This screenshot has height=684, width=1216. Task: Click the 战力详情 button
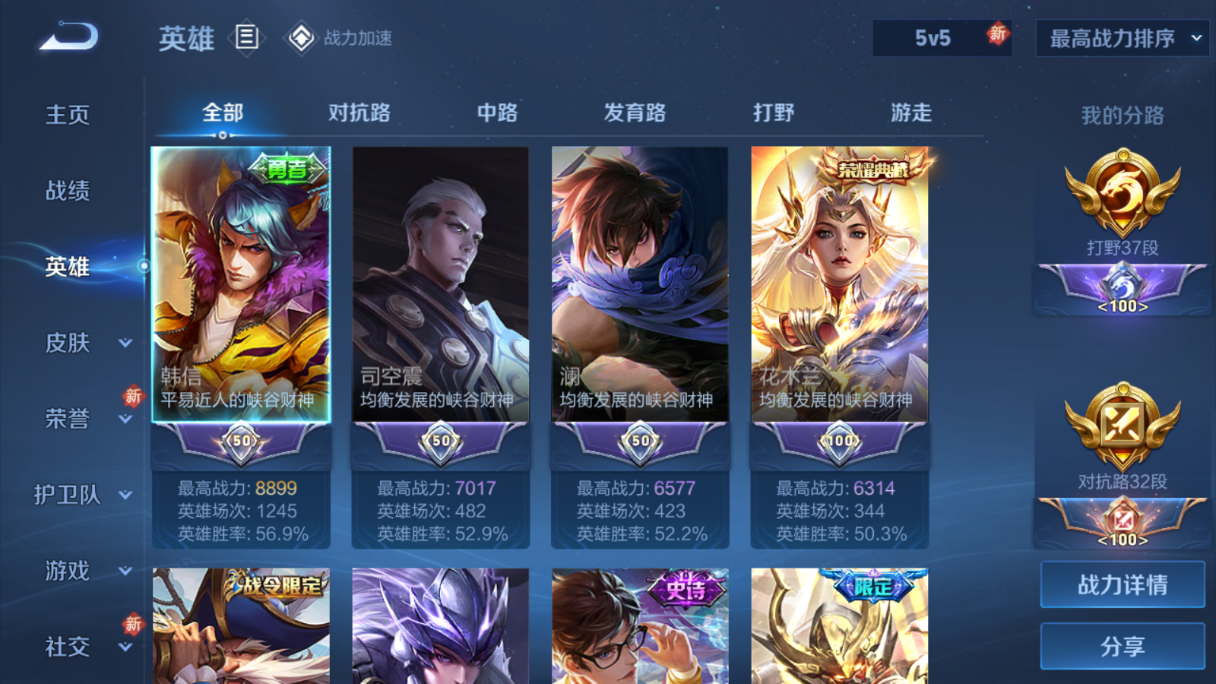[x=1122, y=585]
